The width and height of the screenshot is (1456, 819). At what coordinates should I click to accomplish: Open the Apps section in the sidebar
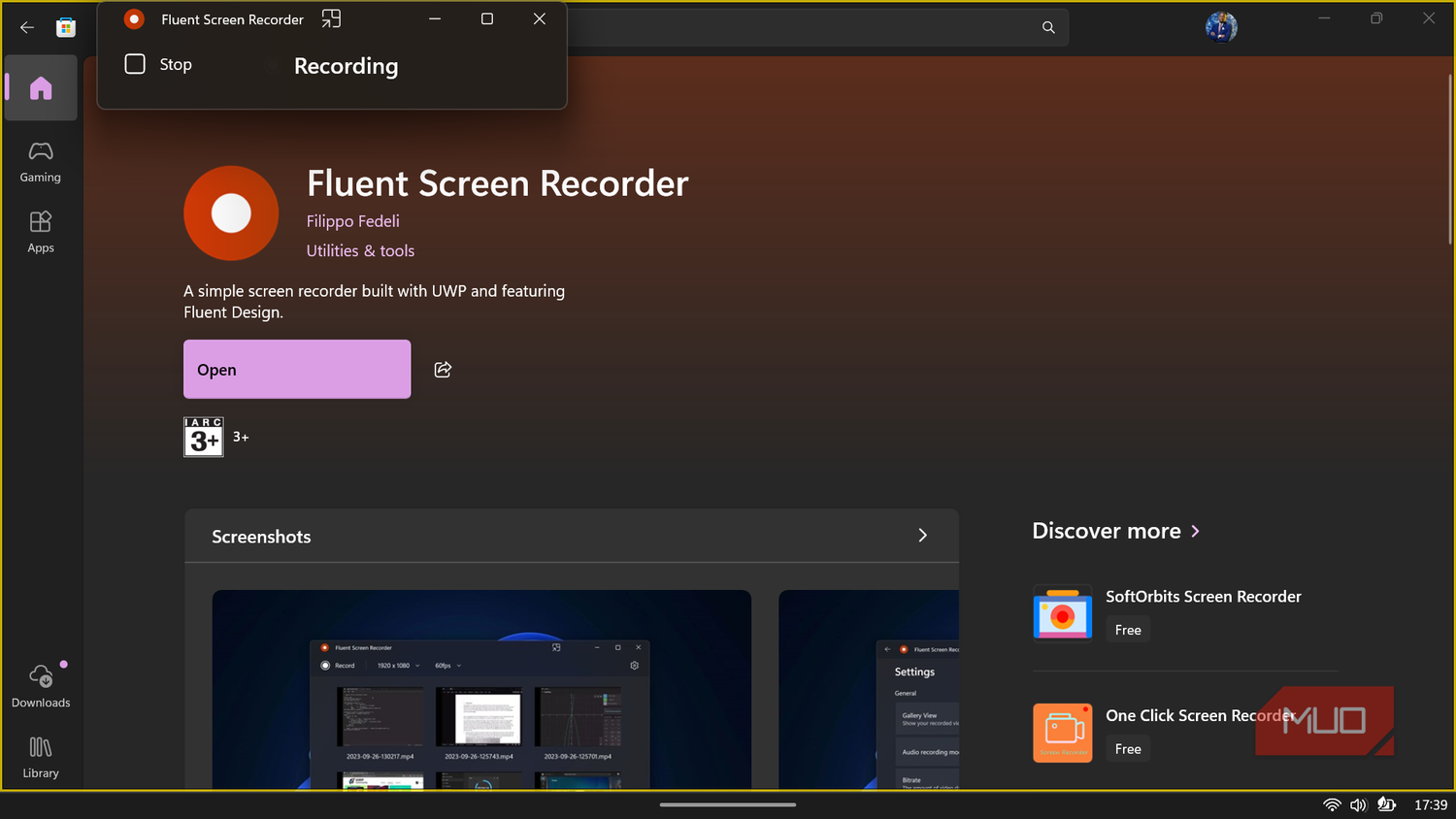tap(41, 233)
